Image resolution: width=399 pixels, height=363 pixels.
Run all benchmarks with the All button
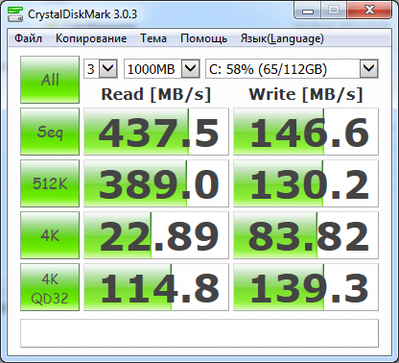click(x=50, y=80)
